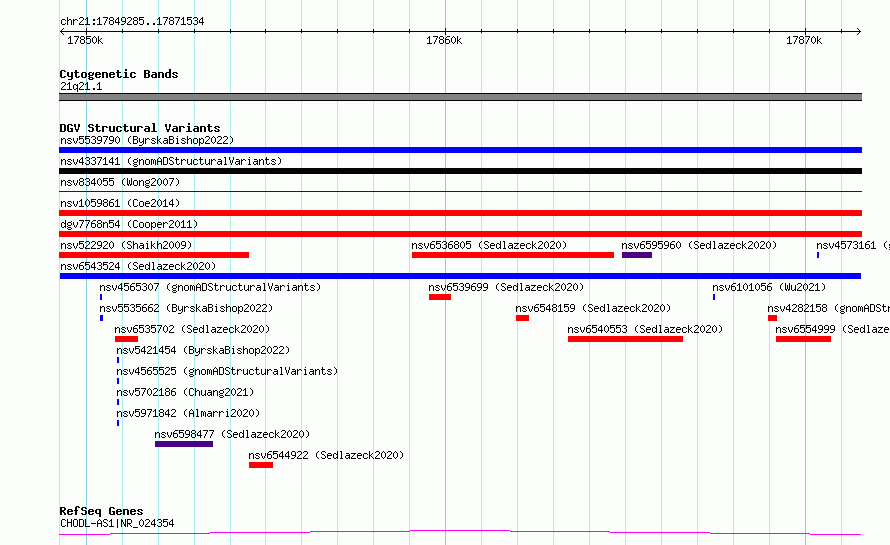Open the nsv5535662 (ByrskaBishop2022) label
The image size is (890, 545).
tap(186, 308)
